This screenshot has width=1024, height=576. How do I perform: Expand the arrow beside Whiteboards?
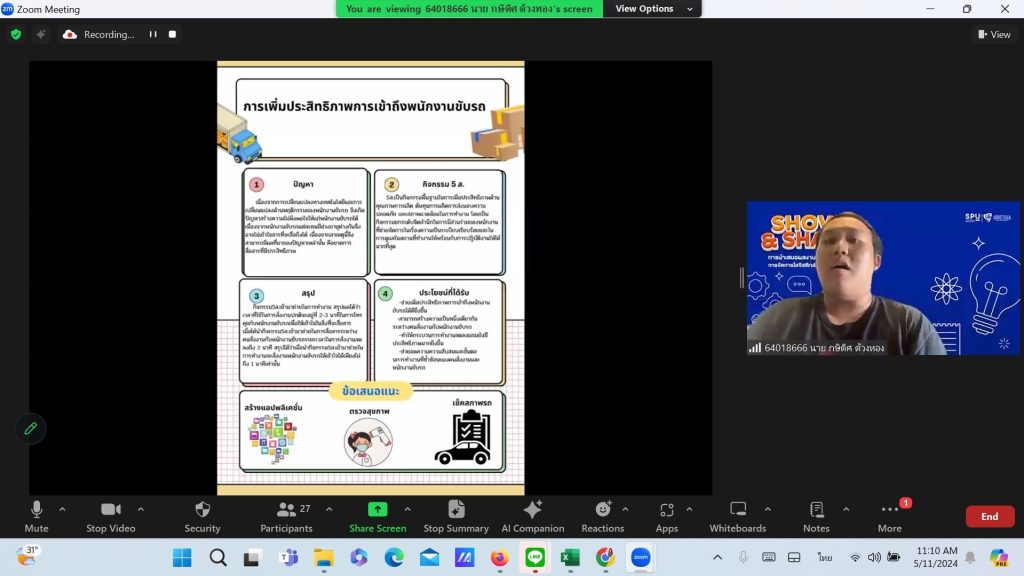[768, 509]
